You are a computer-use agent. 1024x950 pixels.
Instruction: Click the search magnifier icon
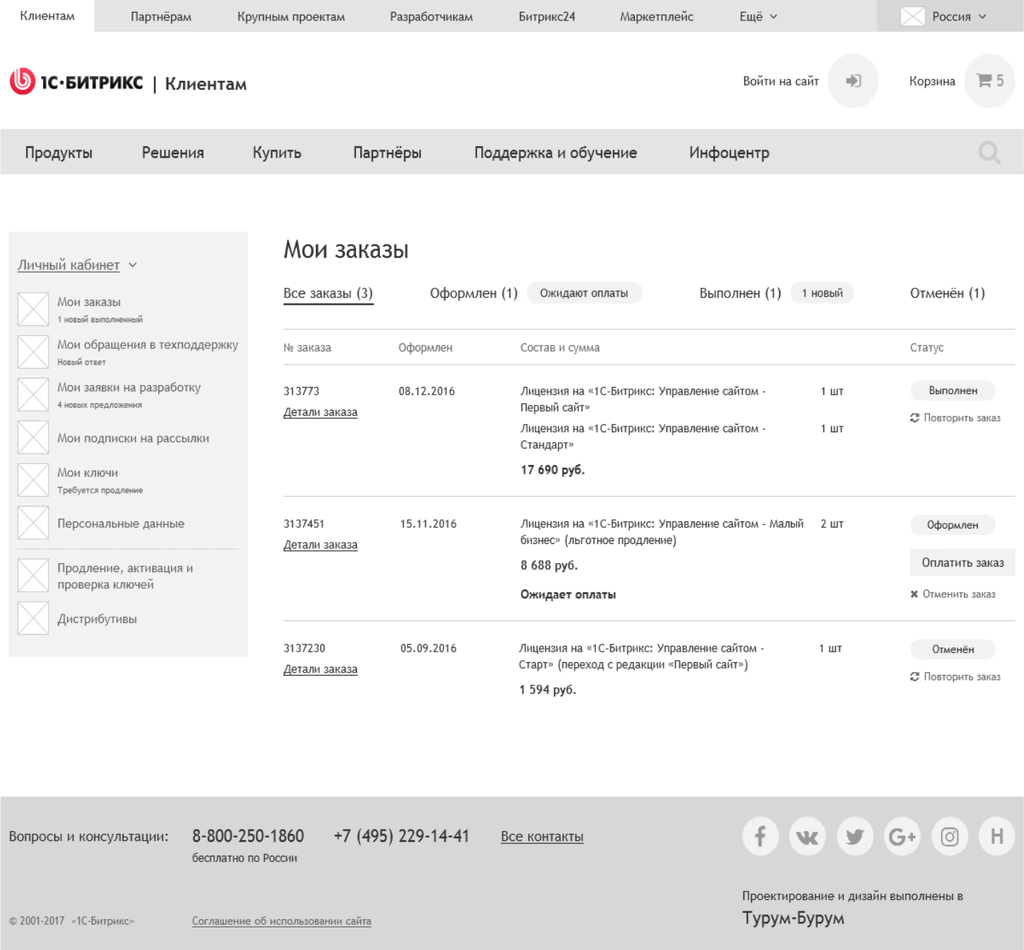click(x=989, y=153)
